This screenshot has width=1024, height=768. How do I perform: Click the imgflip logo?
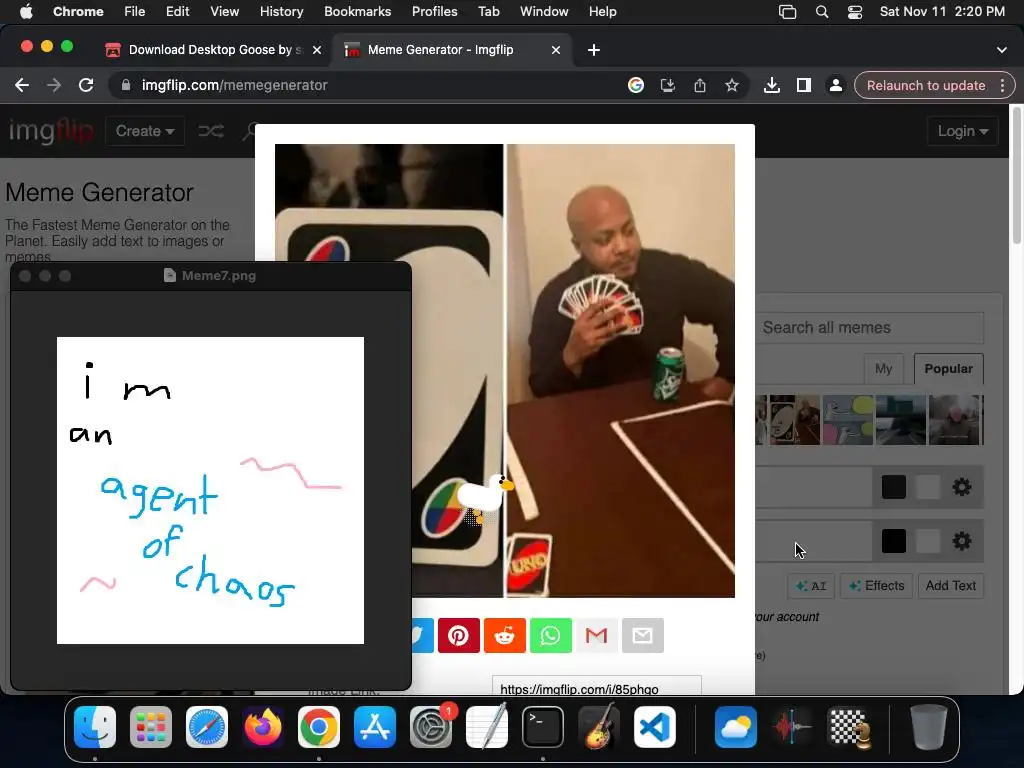coord(50,131)
